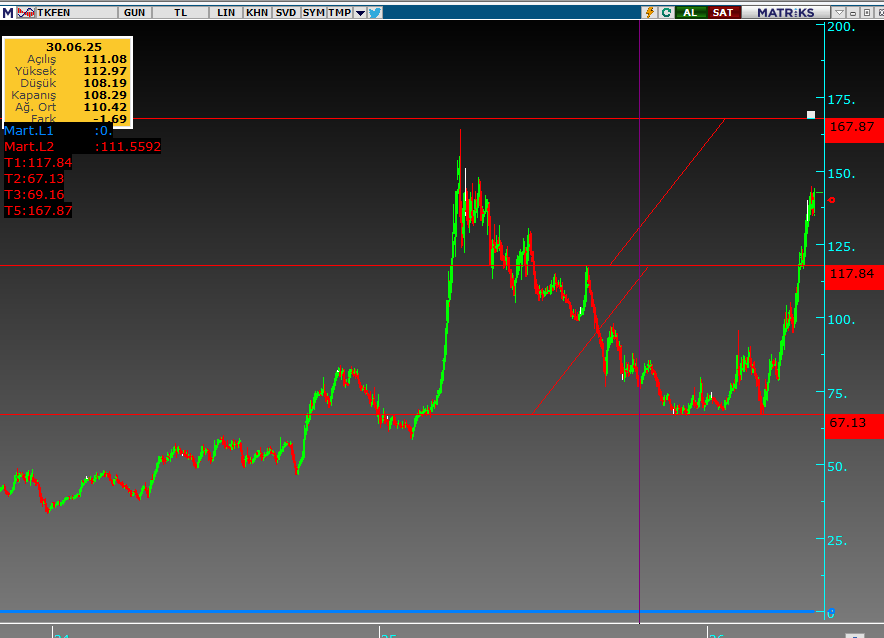Click the SVD toolbar button

(x=286, y=12)
